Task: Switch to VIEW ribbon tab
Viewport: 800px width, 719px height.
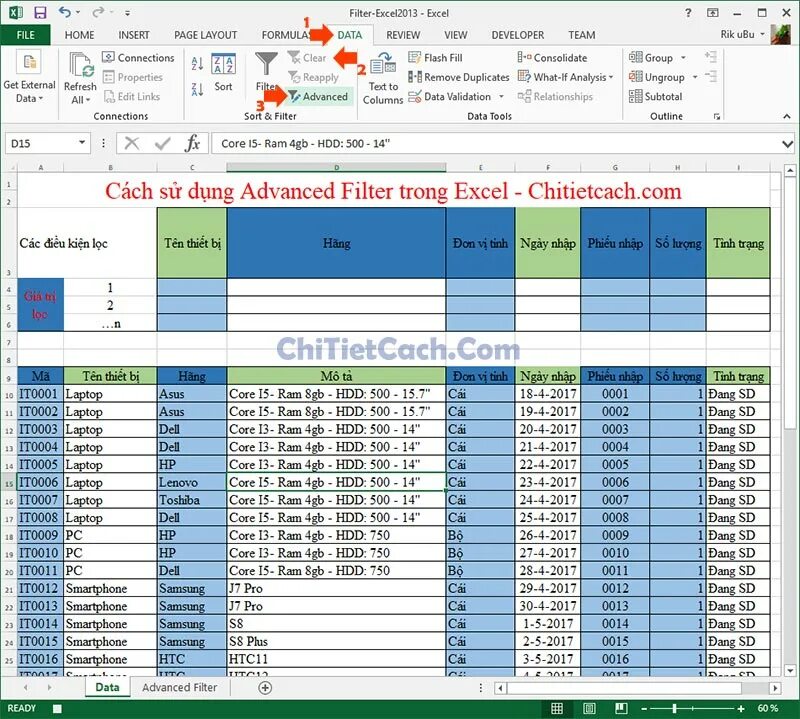Action: pos(455,35)
